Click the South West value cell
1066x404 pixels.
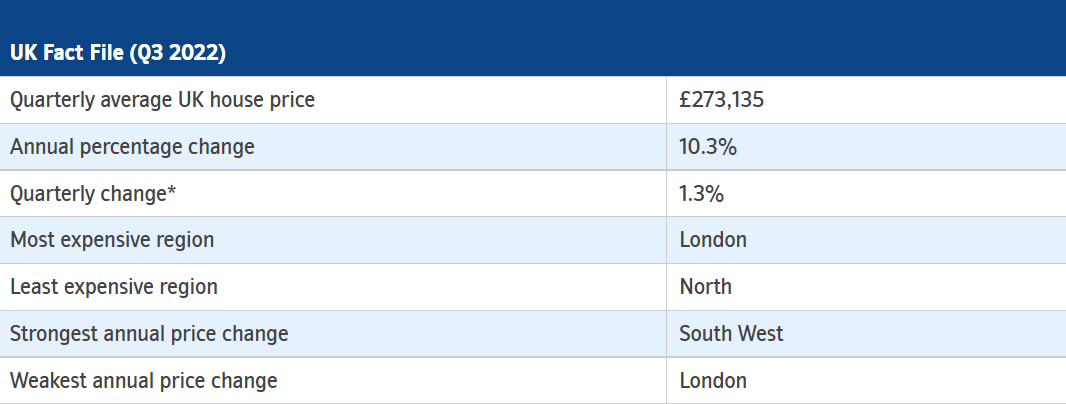tap(732, 334)
